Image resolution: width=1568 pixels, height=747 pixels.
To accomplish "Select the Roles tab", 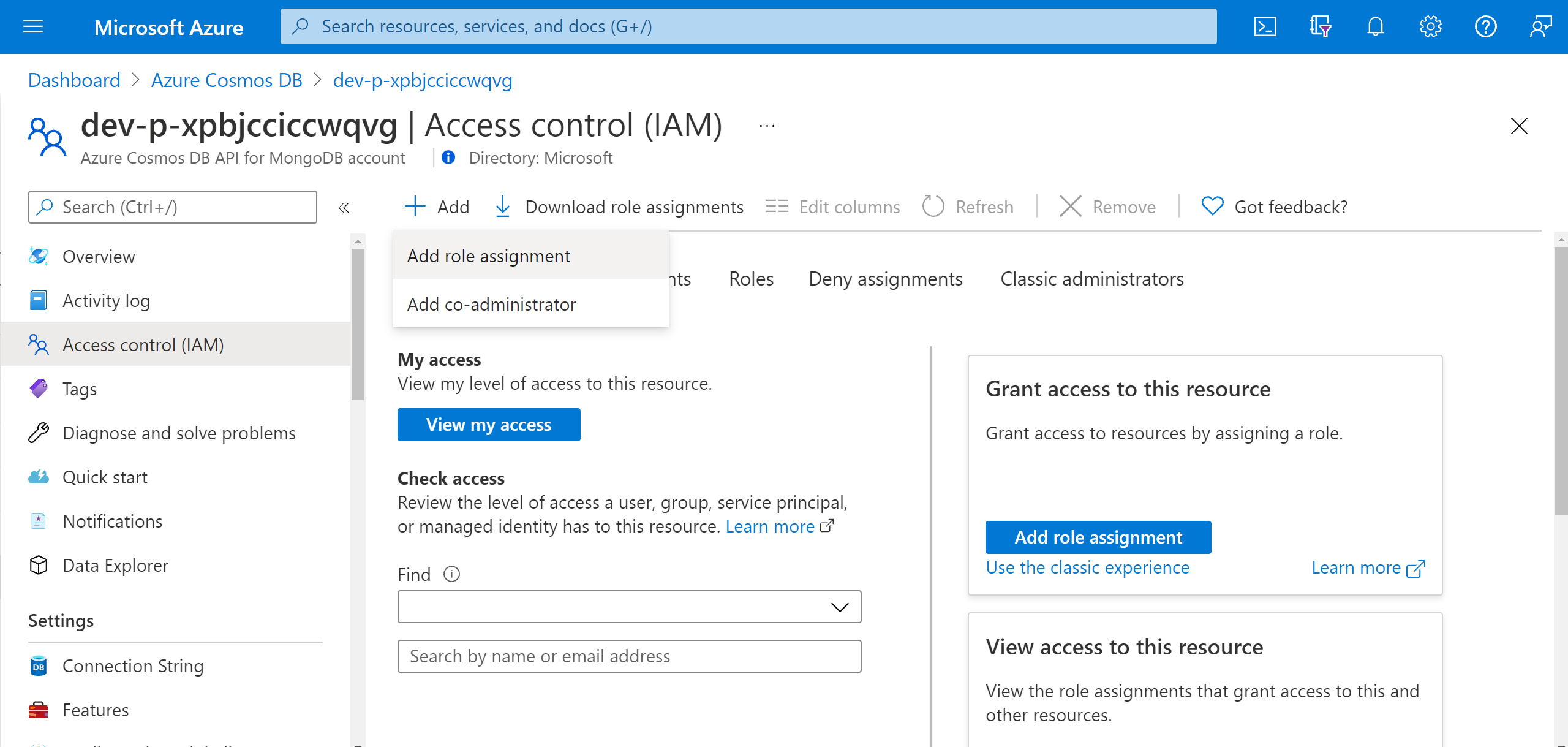I will pos(753,278).
